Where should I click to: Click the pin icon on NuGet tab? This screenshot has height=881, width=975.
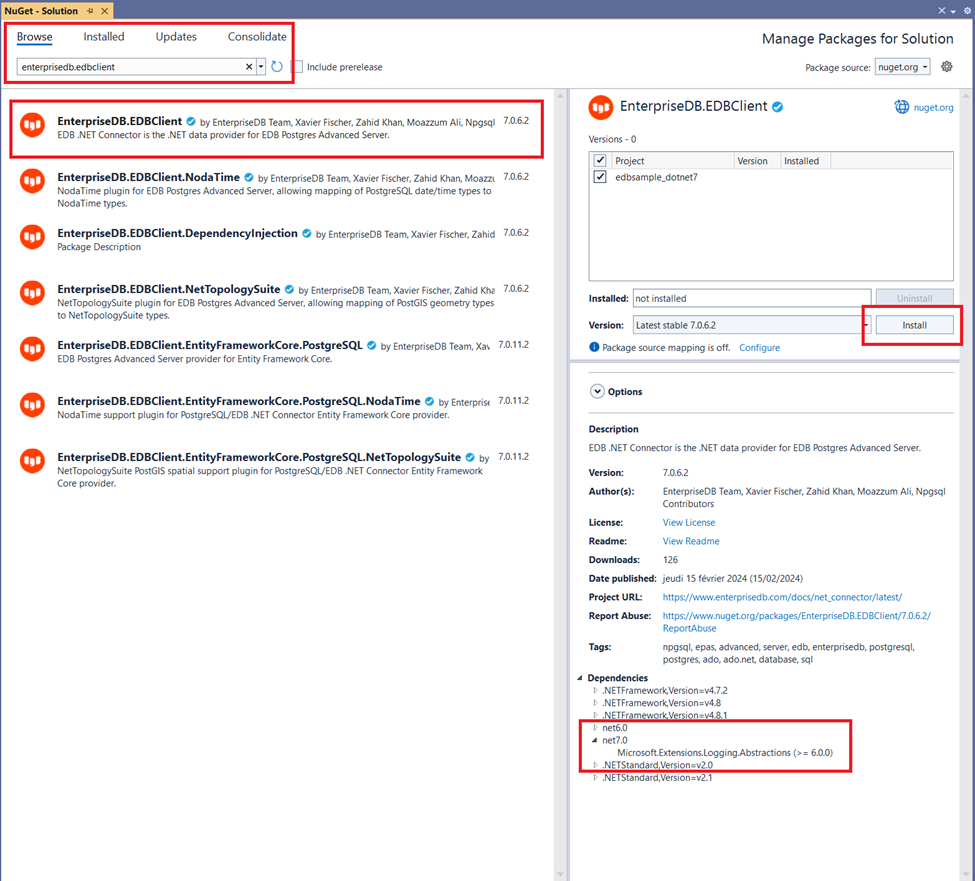point(90,10)
